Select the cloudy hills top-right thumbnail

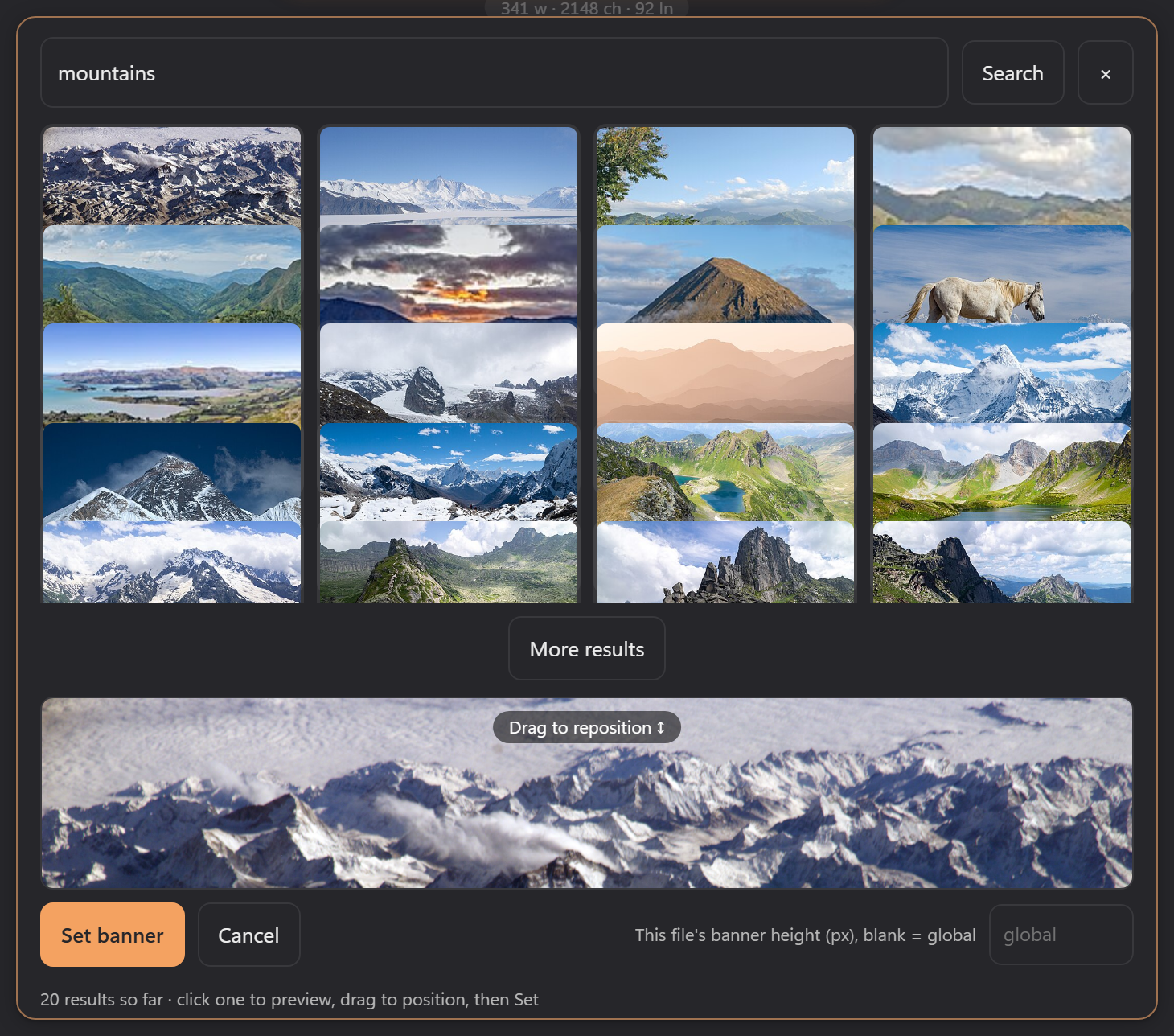click(1002, 176)
